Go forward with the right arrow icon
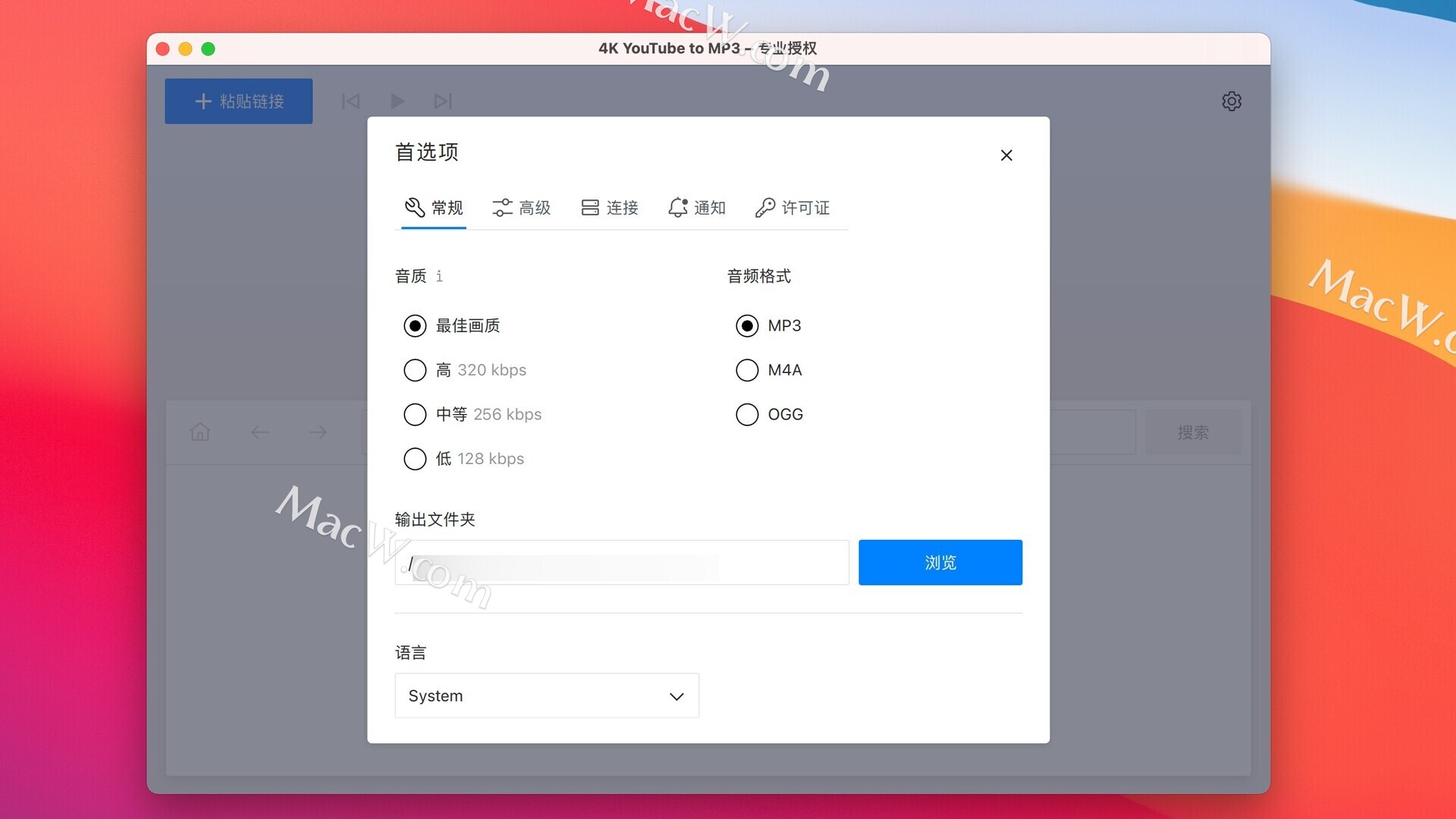The height and width of the screenshot is (819, 1456). [x=318, y=432]
